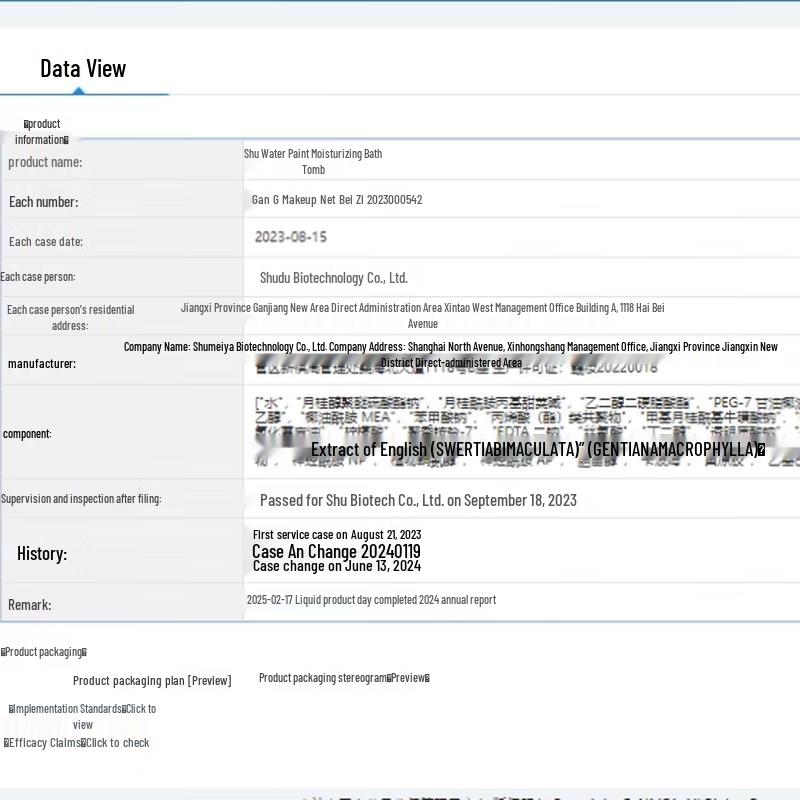
Task: Click the History: field label
Action: (x=42, y=554)
